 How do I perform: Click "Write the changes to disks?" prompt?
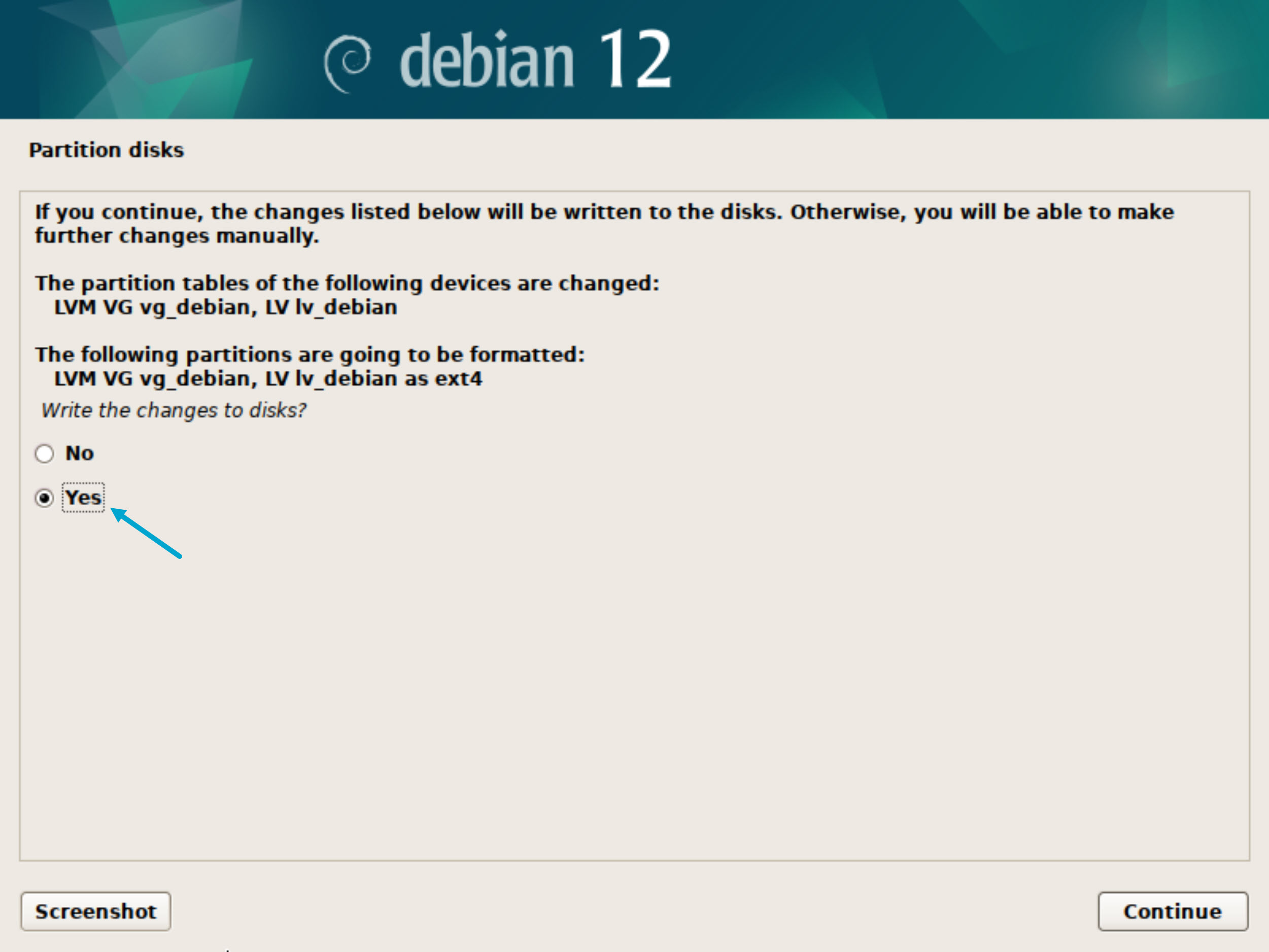pyautogui.click(x=174, y=411)
